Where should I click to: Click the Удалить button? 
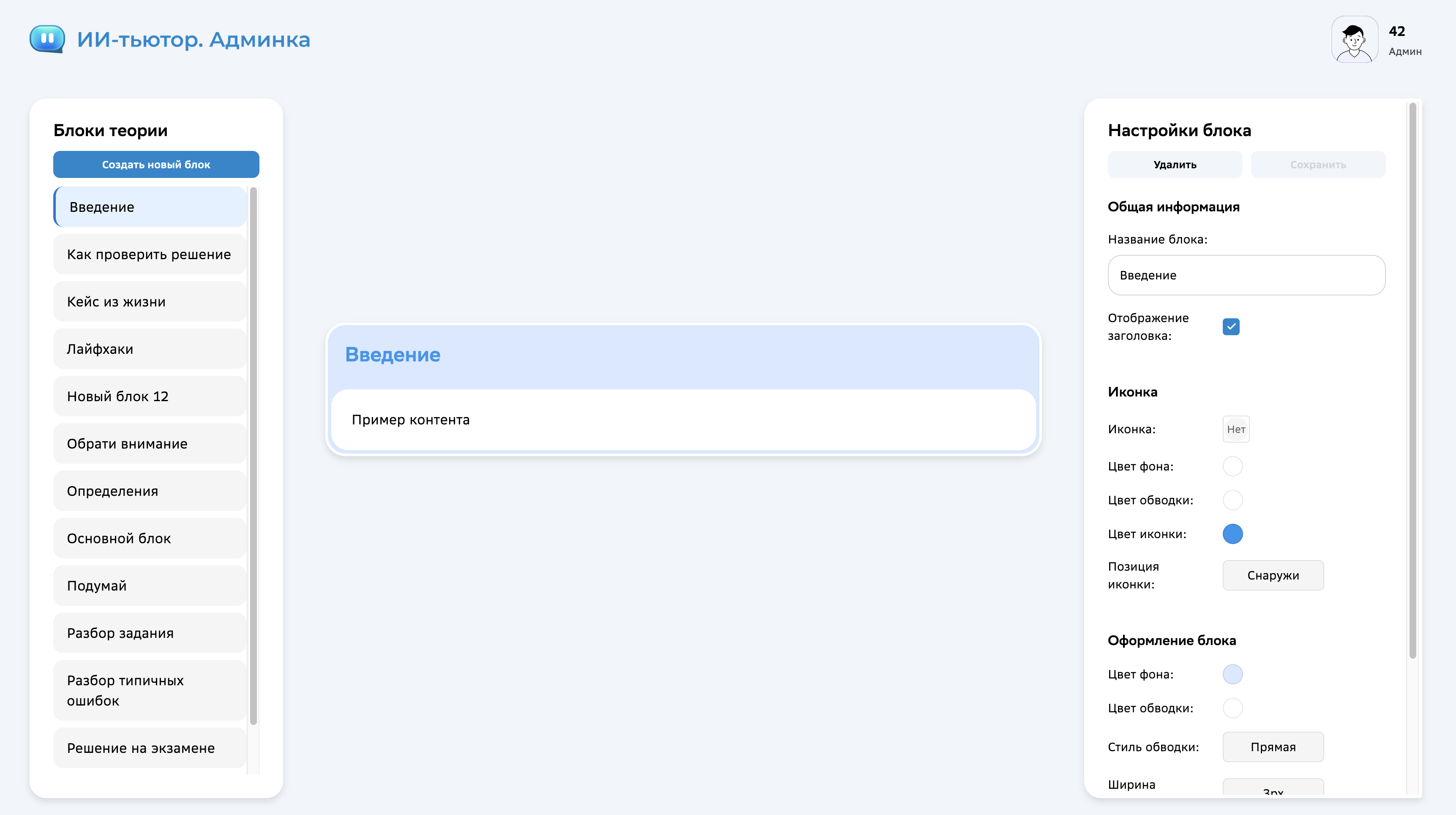click(x=1175, y=164)
